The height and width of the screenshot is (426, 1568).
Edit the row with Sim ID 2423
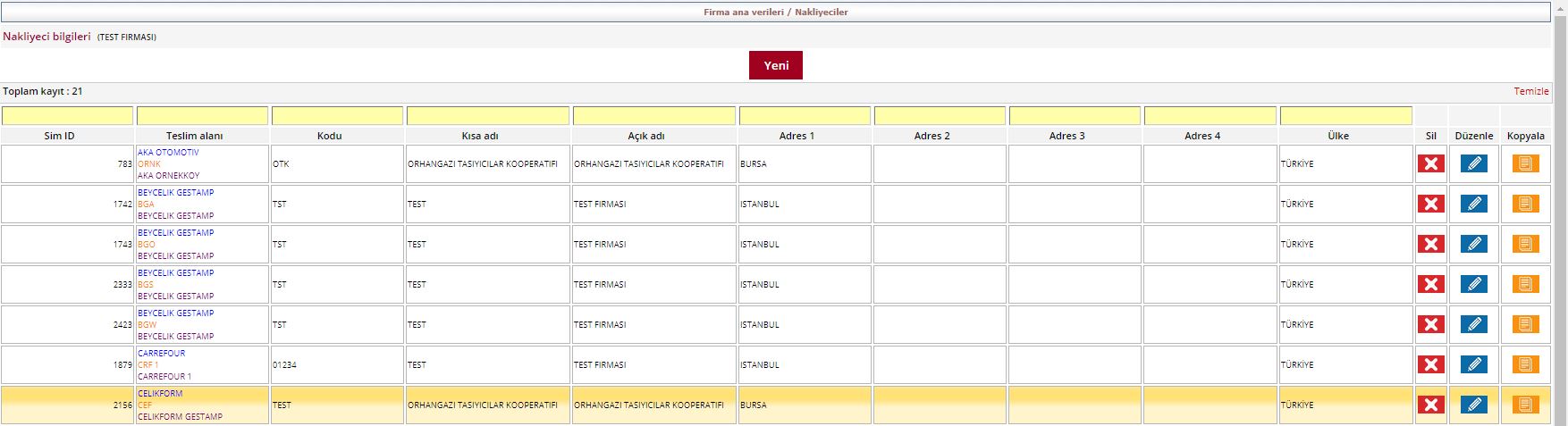tap(1473, 324)
